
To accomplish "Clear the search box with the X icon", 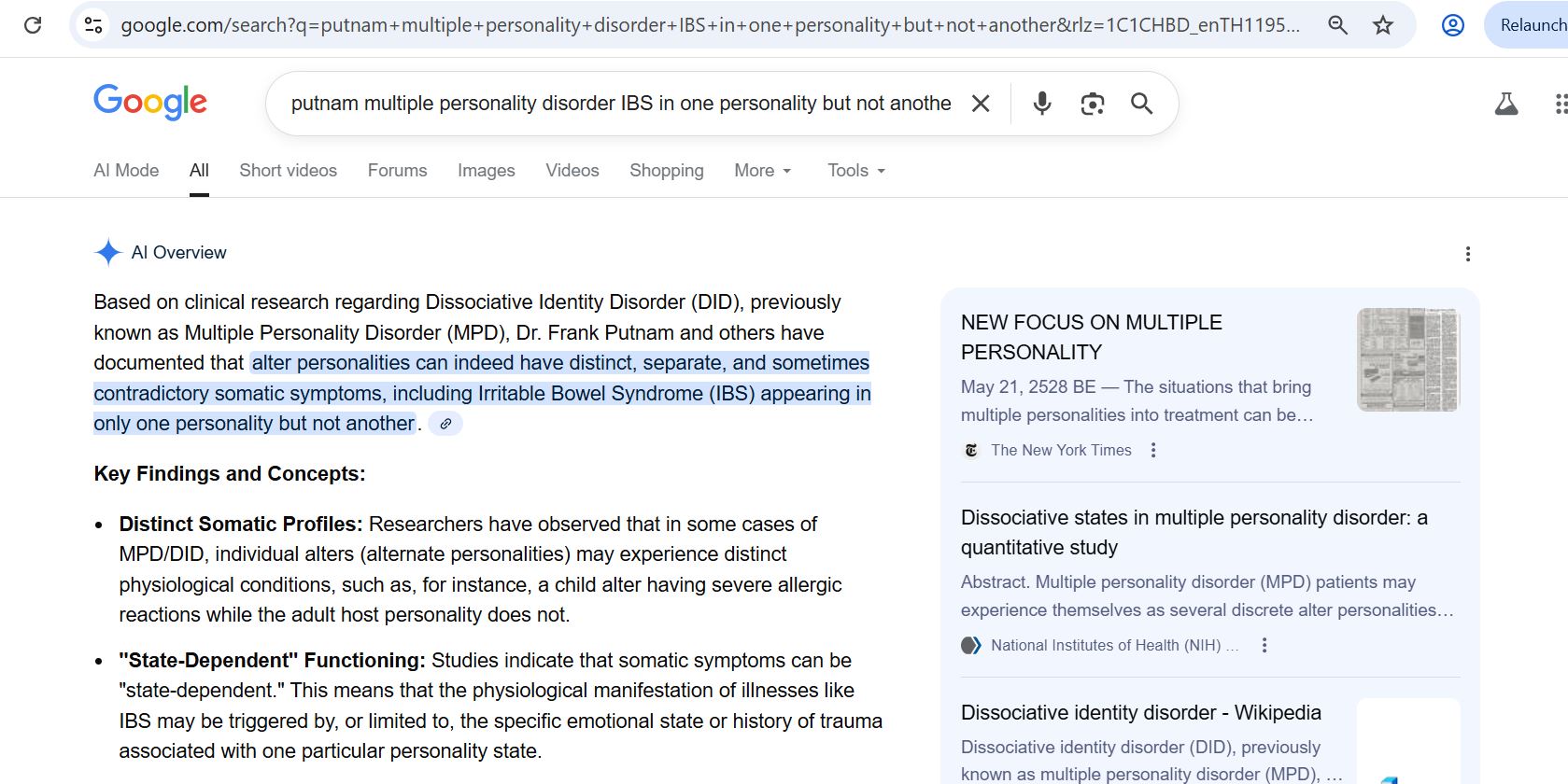I will click(981, 104).
